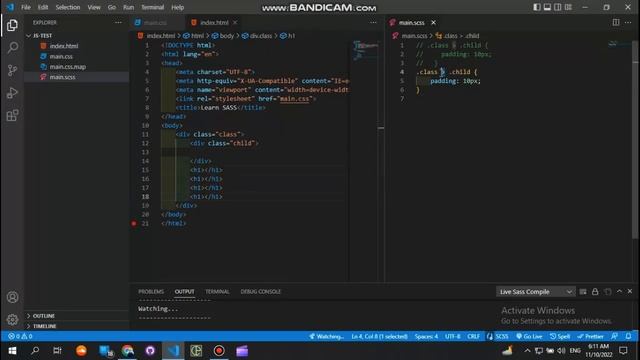Image resolution: width=640 pixels, height=360 pixels.
Task: Open right editor group more actions ellipsis
Action: click(628, 22)
